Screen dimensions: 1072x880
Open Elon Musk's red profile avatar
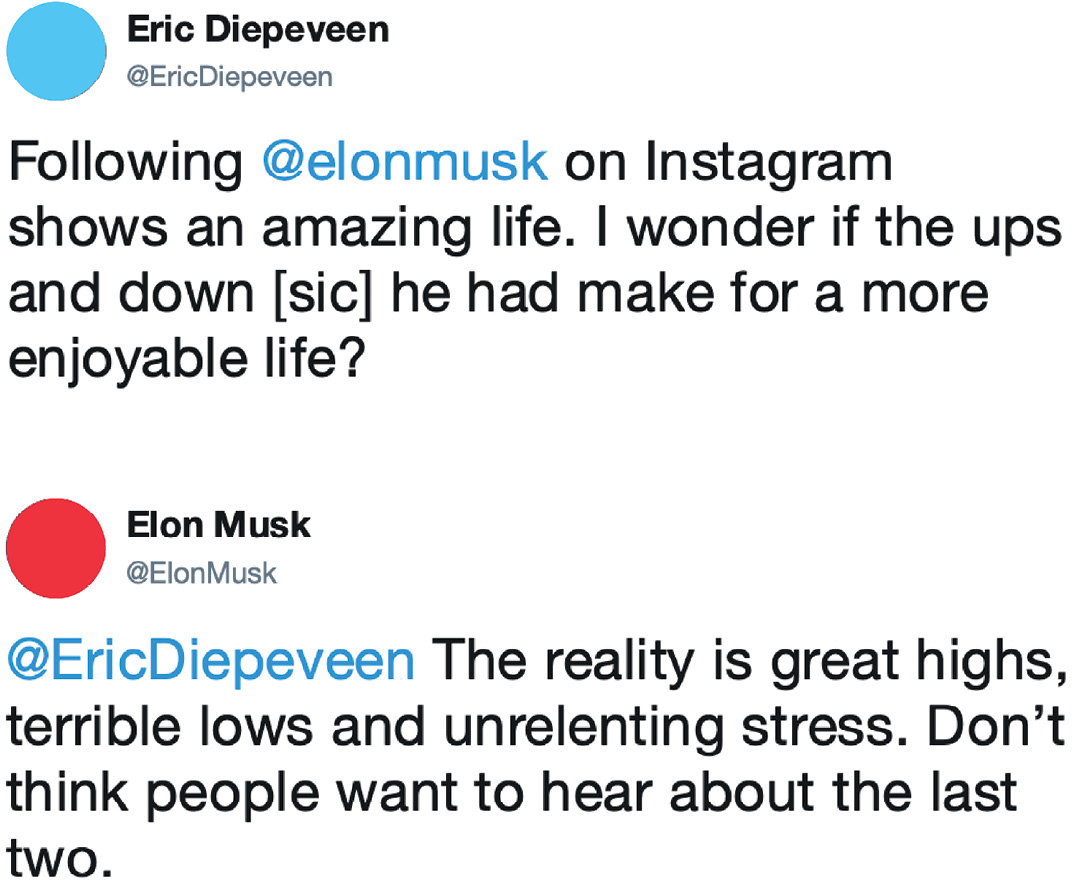pyautogui.click(x=56, y=548)
